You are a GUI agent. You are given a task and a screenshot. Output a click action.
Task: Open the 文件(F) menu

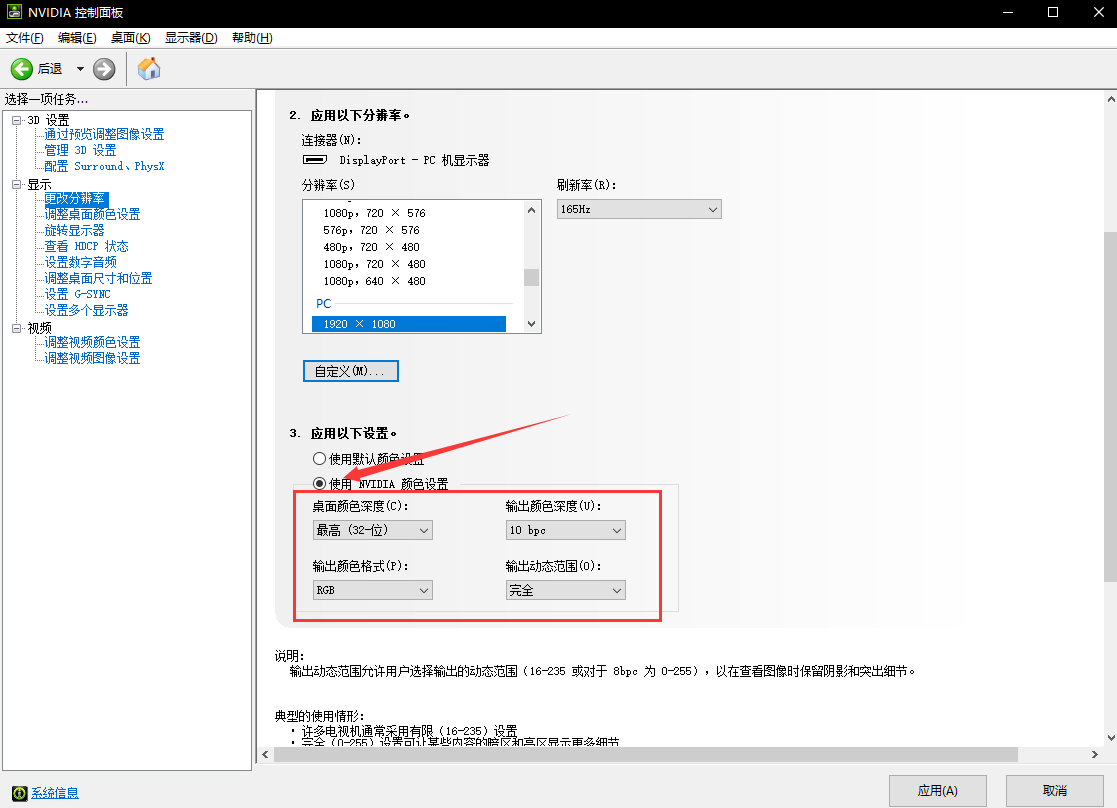tap(24, 38)
